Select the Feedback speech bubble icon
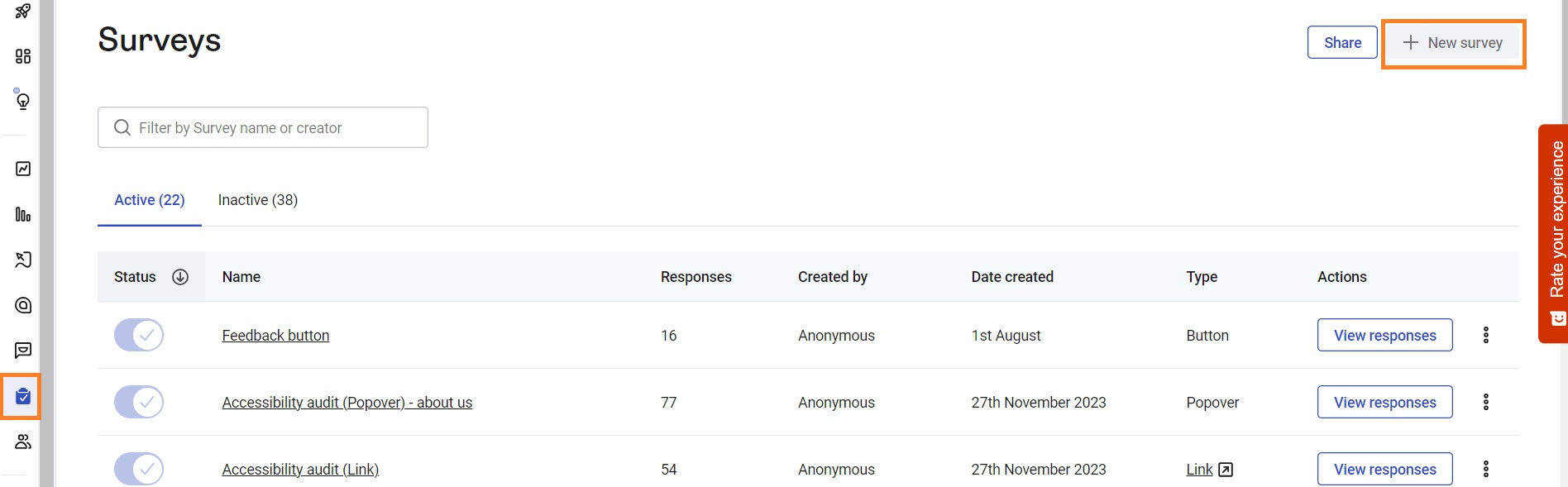Screen dimensions: 1568x487 [x=22, y=350]
